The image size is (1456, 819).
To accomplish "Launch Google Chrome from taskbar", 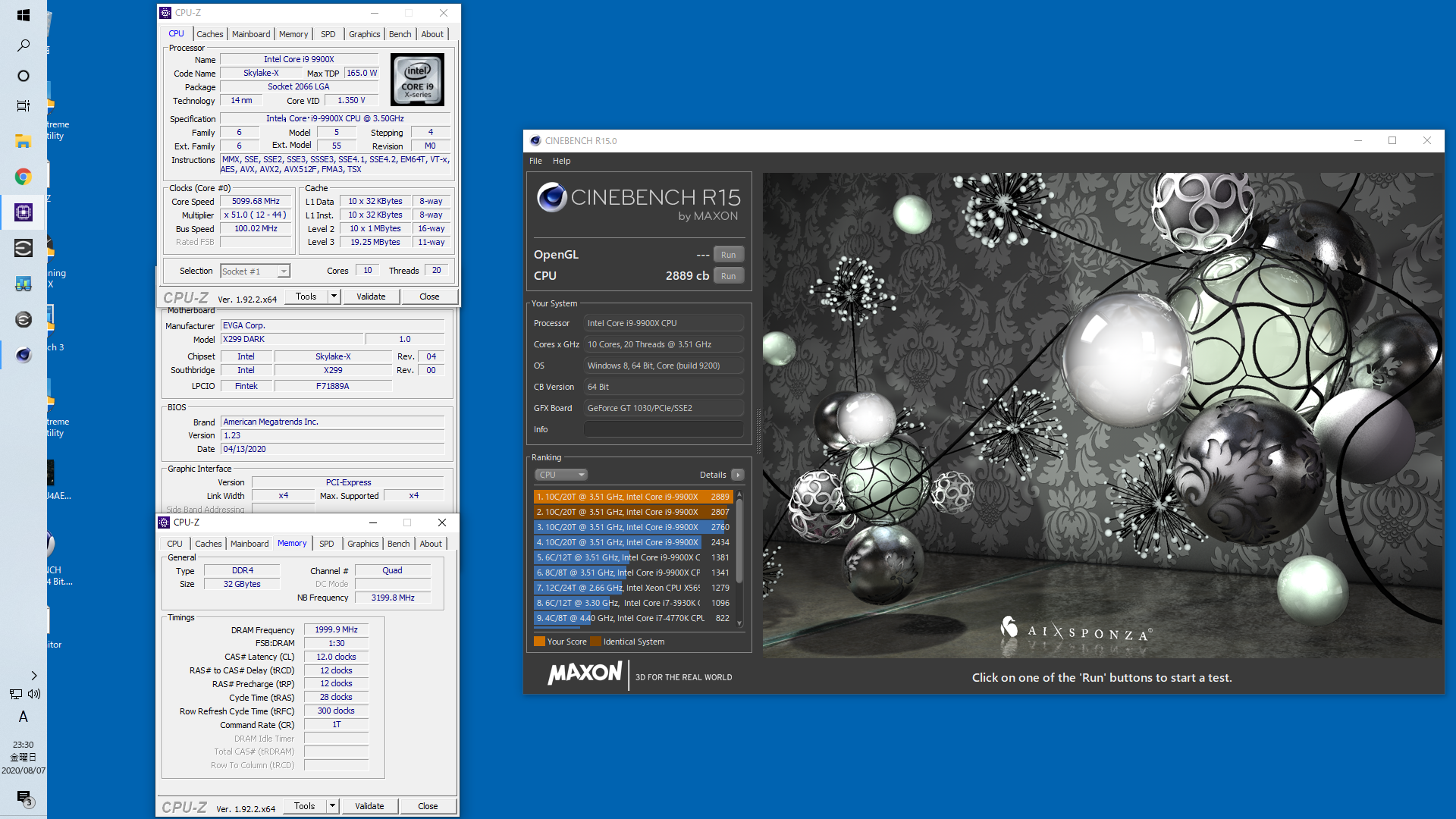I will point(23,177).
